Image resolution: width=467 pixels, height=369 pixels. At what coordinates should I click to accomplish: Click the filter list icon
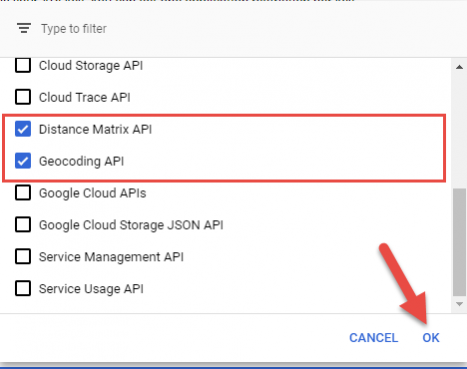pyautogui.click(x=24, y=28)
